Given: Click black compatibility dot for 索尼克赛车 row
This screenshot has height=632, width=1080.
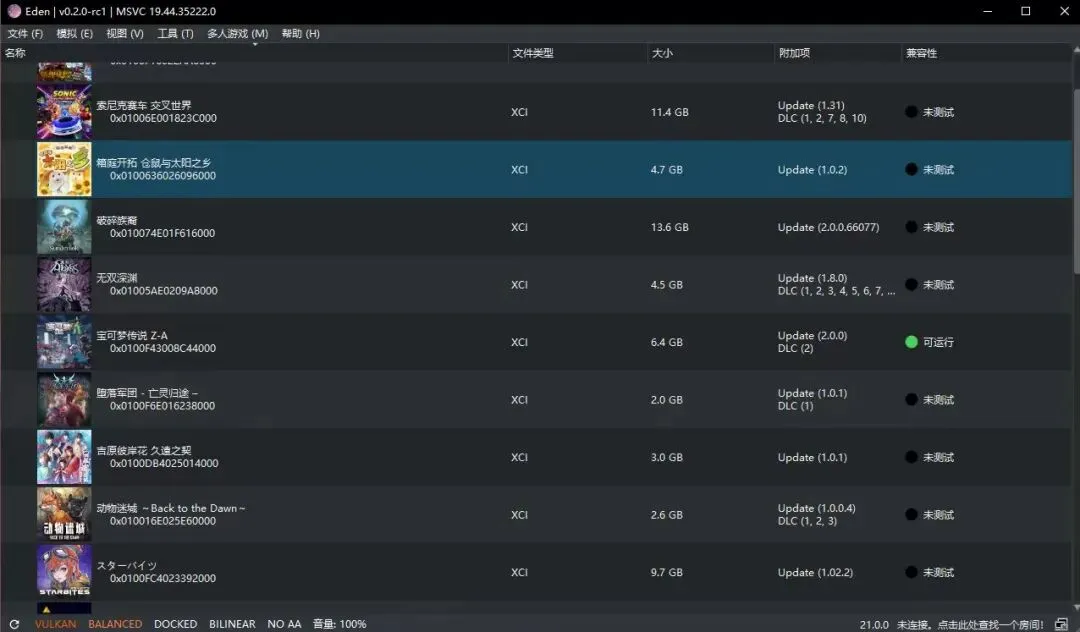Looking at the screenshot, I should coord(911,112).
